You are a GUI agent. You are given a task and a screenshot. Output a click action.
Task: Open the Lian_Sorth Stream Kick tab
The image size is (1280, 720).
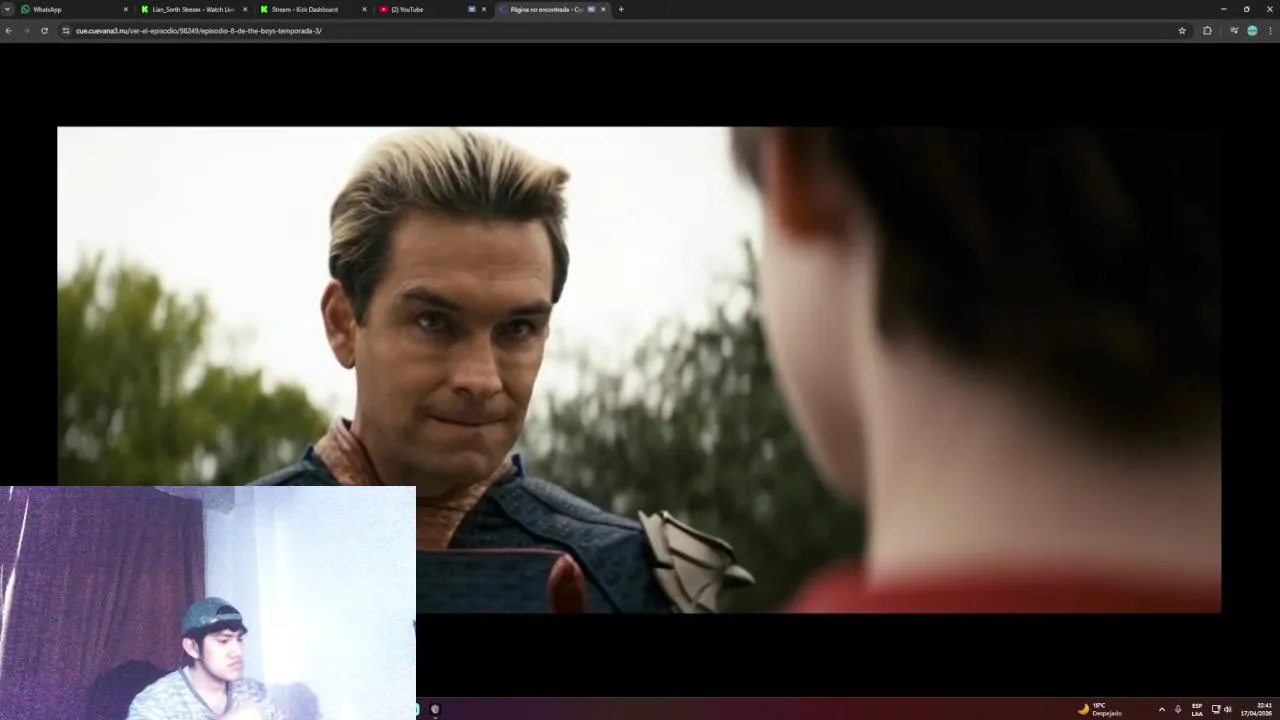coord(194,9)
